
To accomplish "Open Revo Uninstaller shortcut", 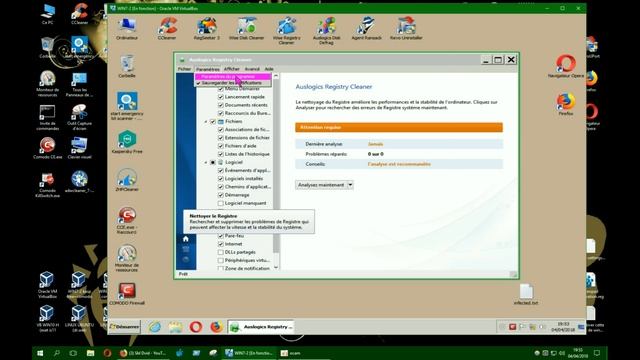I will [x=406, y=29].
